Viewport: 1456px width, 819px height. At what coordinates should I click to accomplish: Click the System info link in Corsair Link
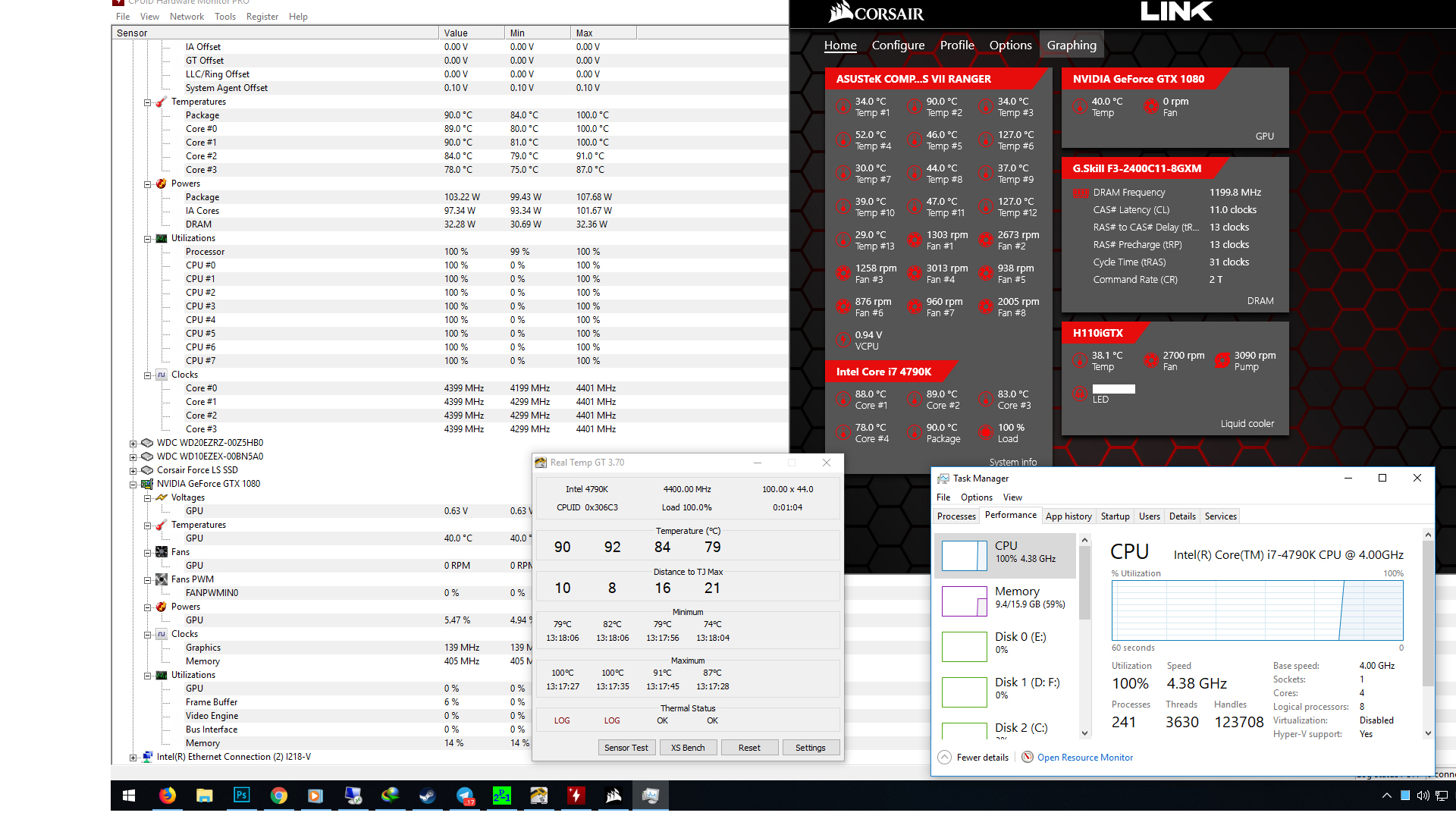pos(1012,462)
